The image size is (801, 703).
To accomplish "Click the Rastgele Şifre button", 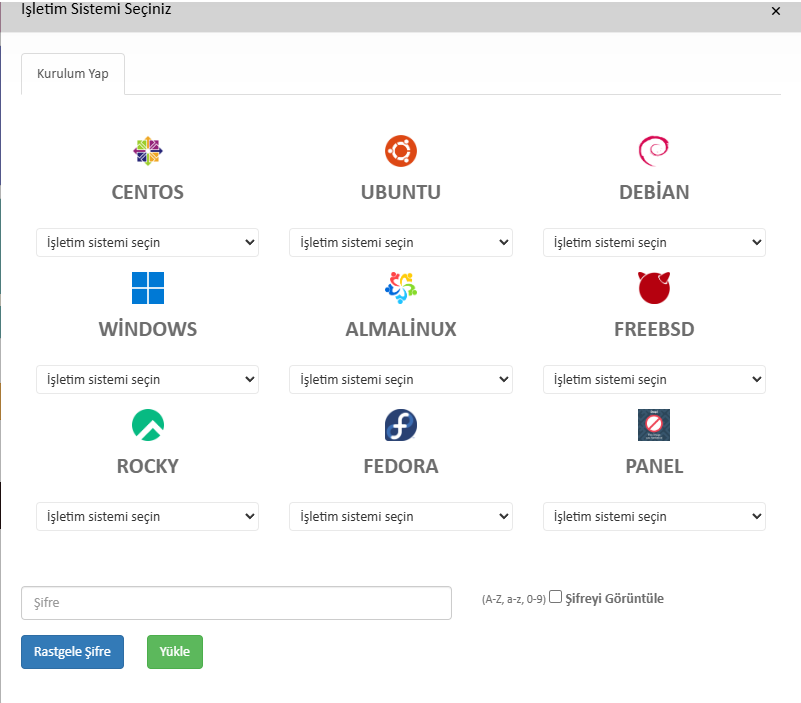I will 73,651.
